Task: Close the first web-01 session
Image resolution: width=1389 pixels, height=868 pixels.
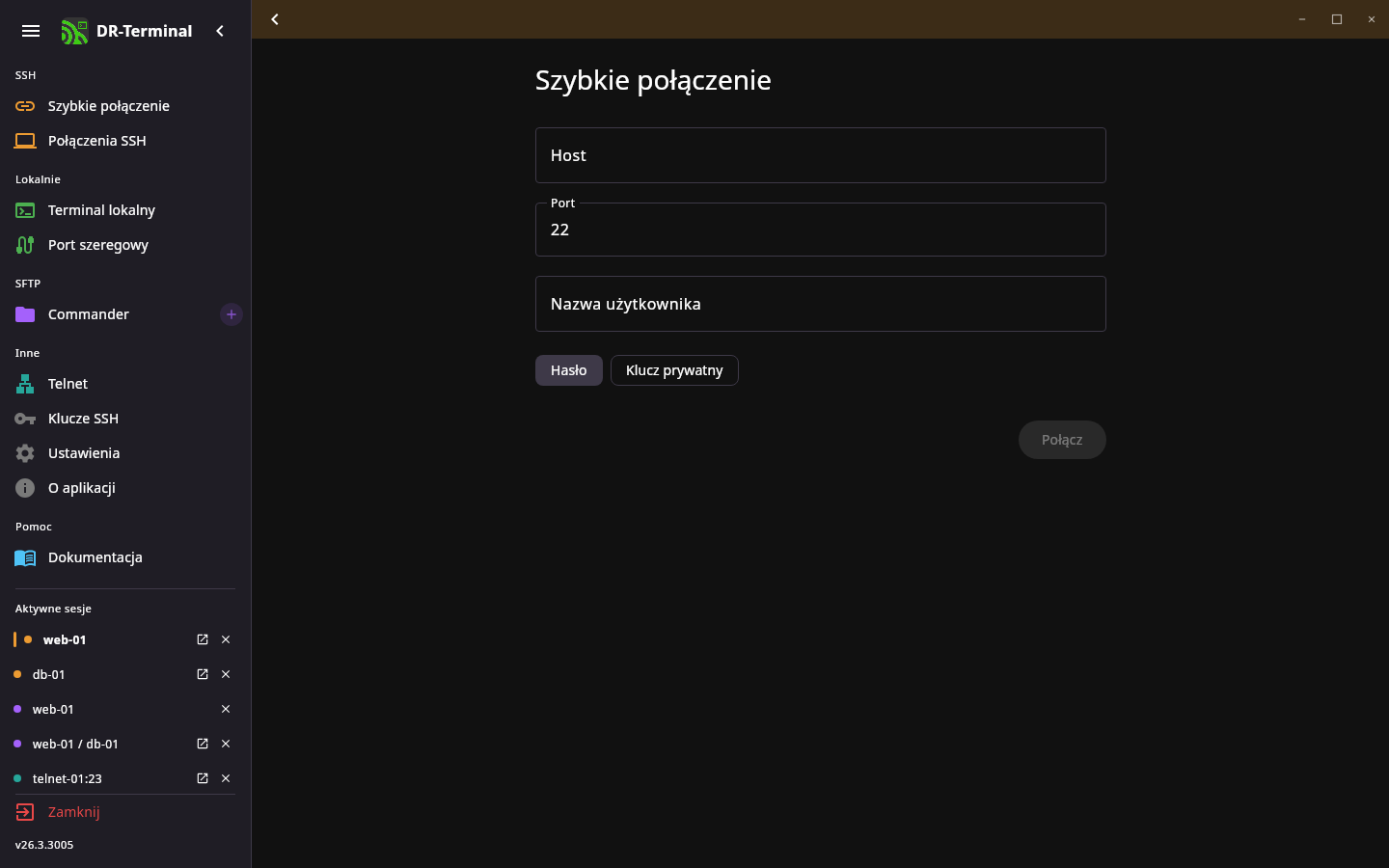Action: click(x=226, y=639)
